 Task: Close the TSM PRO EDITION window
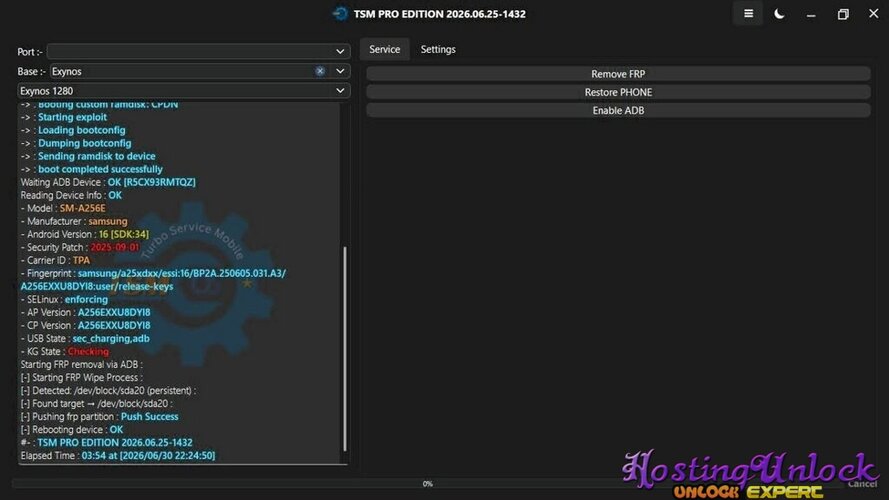[x=874, y=14]
